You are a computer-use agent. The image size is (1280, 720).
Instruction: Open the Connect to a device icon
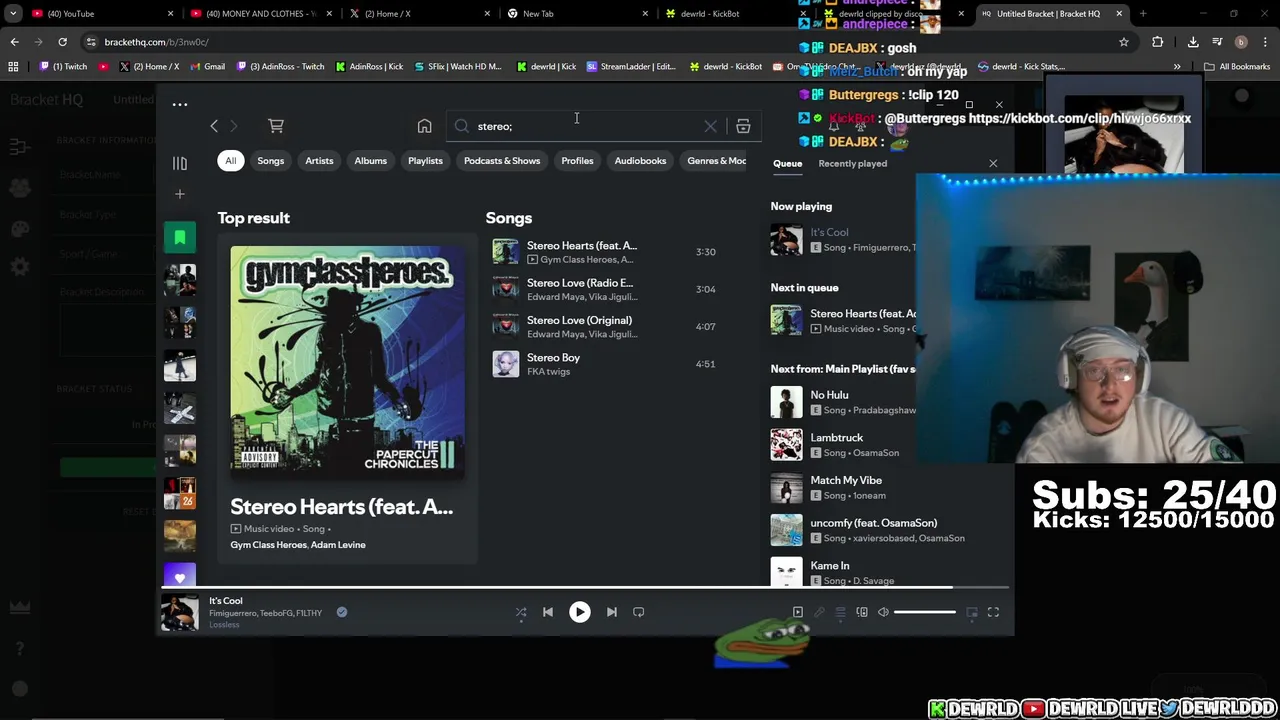[x=862, y=612]
